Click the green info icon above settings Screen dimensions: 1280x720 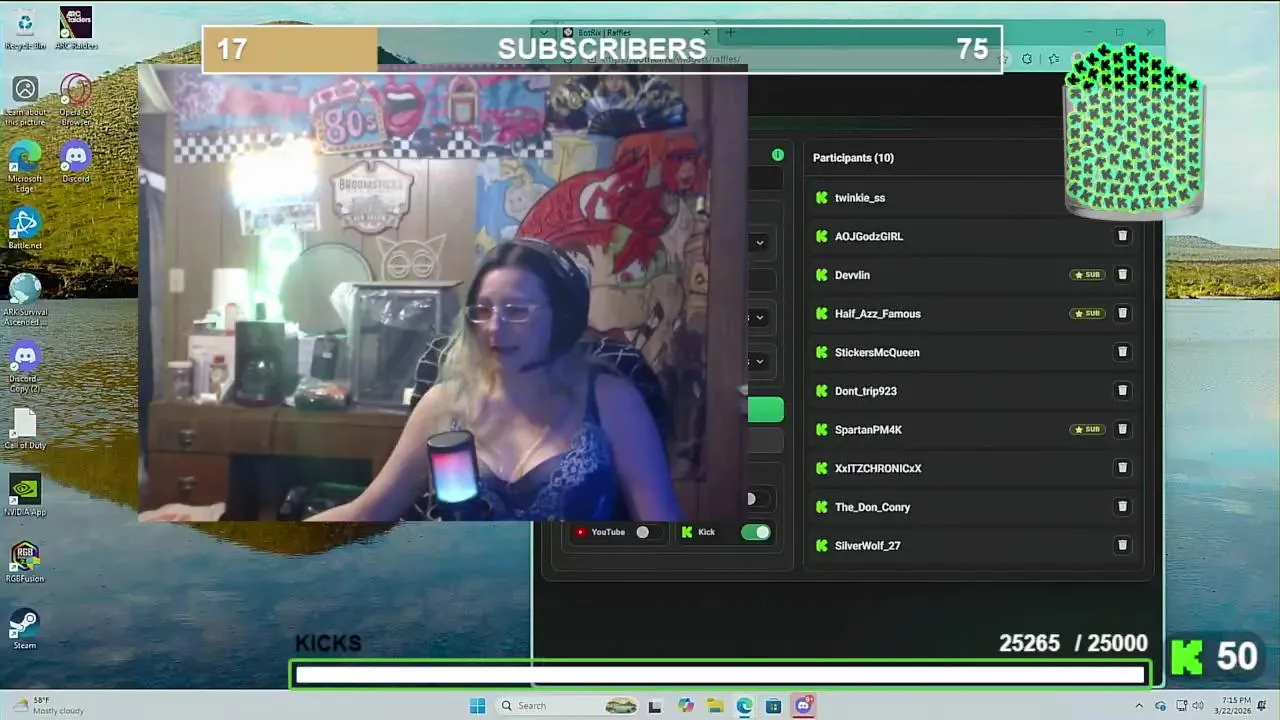pos(777,155)
